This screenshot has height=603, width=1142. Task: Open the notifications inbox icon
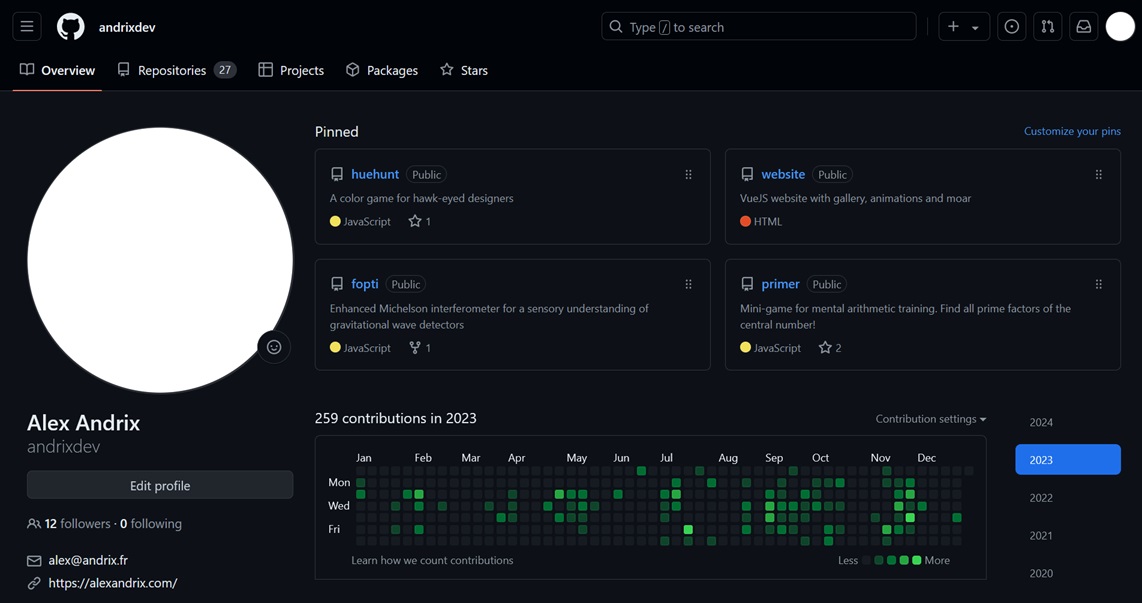coord(1083,26)
